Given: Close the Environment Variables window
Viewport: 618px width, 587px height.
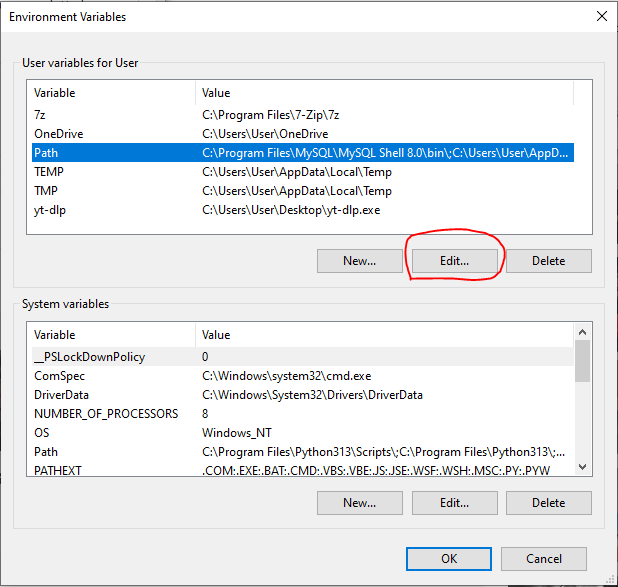Looking at the screenshot, I should tap(601, 17).
